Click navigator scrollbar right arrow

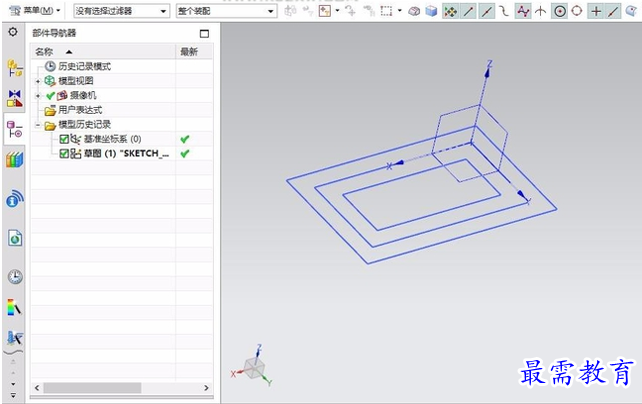coord(206,388)
